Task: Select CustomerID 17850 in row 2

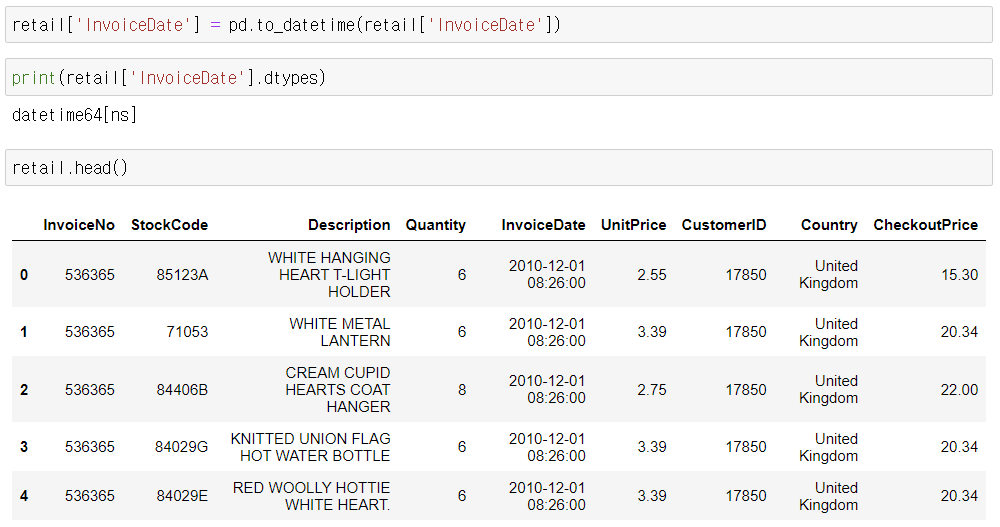Action: click(746, 390)
